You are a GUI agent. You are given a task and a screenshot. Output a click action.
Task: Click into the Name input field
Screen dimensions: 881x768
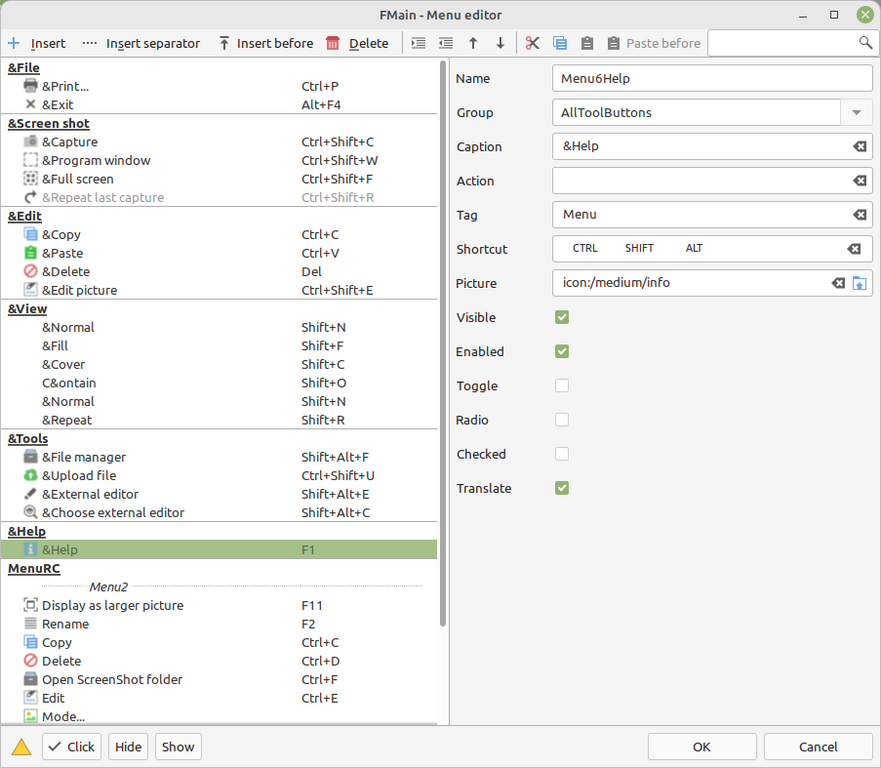coord(712,78)
